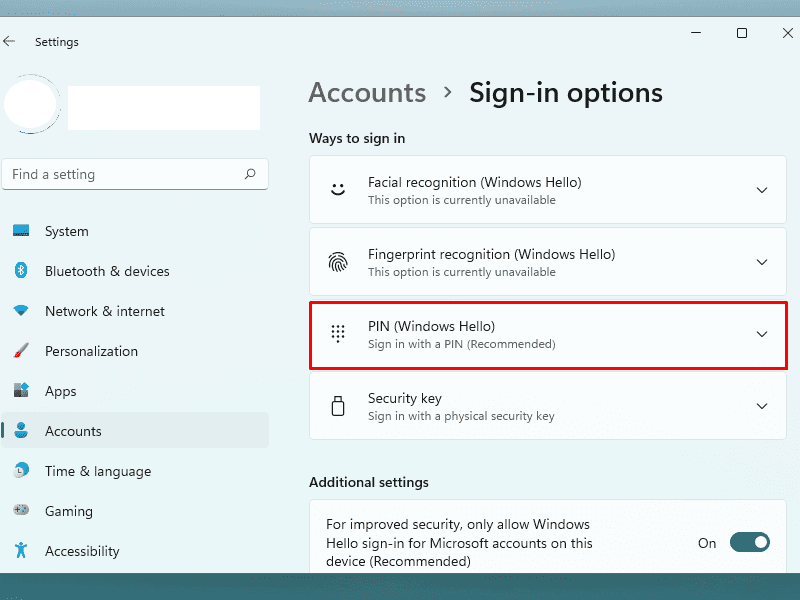Viewport: 800px width, 600px height.
Task: Click the System monitor icon in sidebar
Action: click(21, 231)
